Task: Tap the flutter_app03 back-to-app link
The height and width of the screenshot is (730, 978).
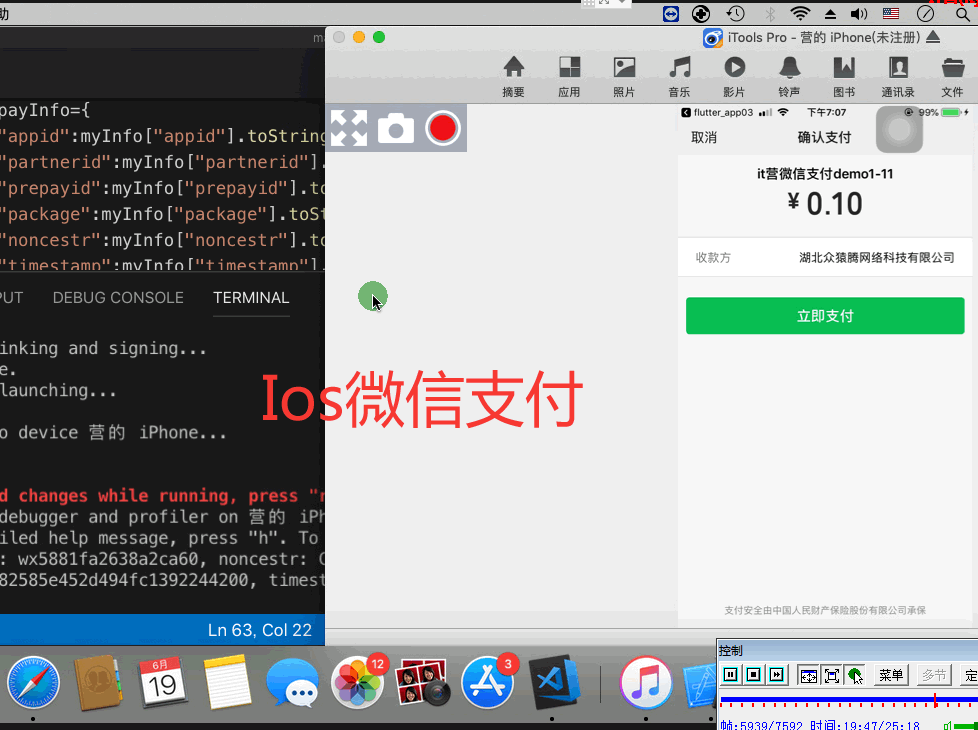Action: click(717, 112)
